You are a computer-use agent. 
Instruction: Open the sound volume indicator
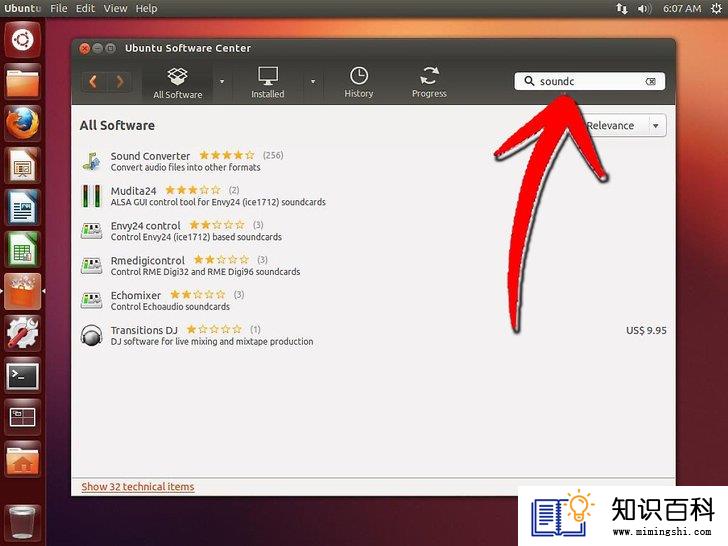point(644,8)
